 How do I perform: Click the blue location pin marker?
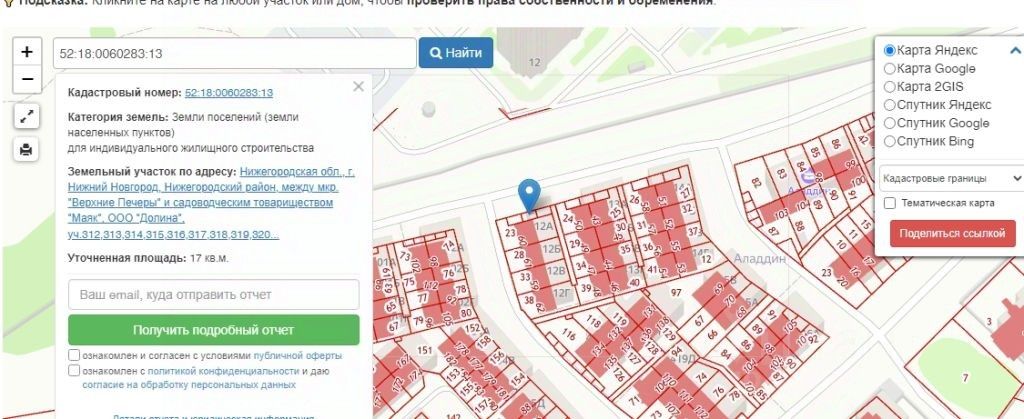pos(529,196)
